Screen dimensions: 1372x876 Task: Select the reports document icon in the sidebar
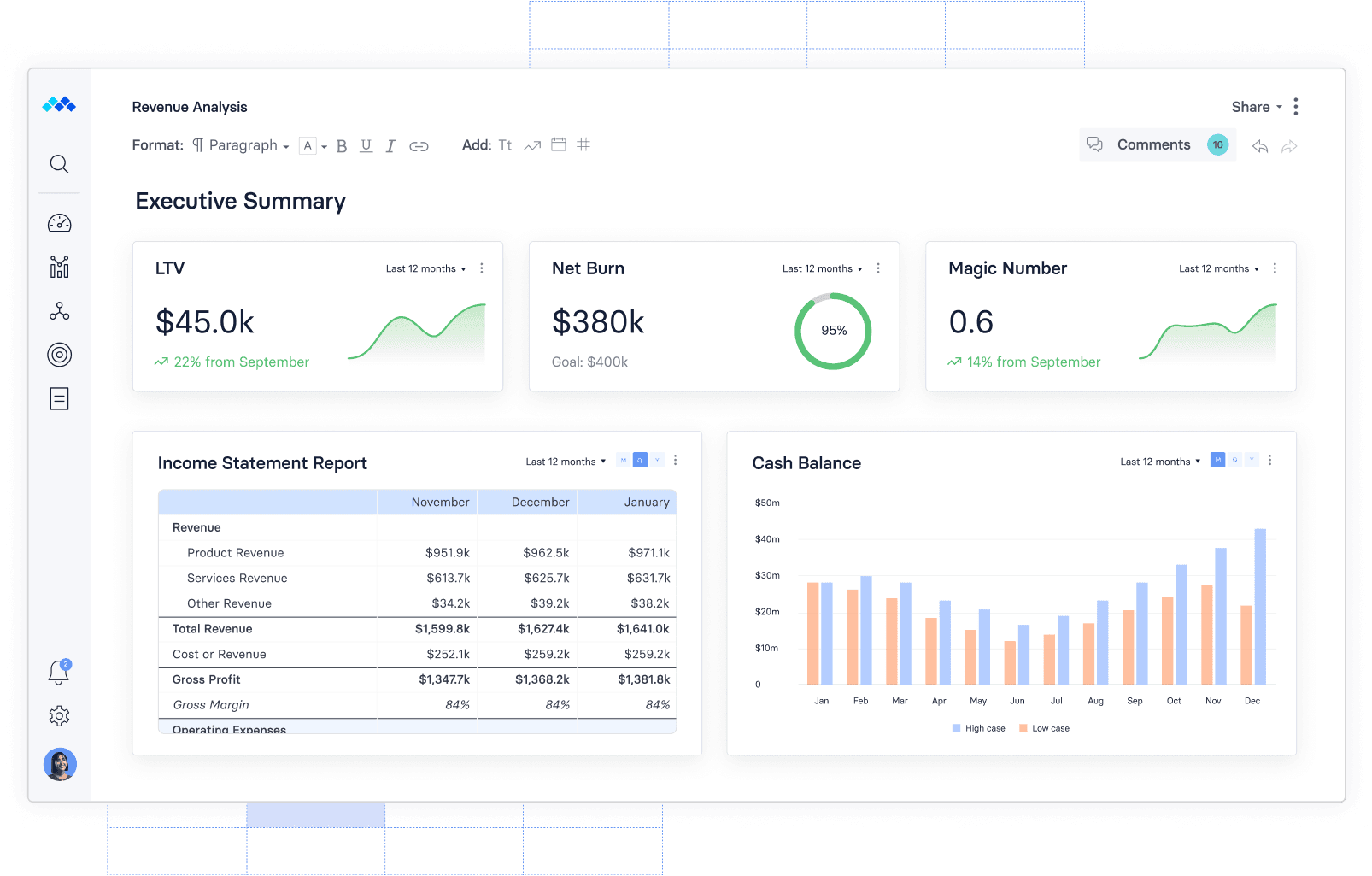coord(59,398)
